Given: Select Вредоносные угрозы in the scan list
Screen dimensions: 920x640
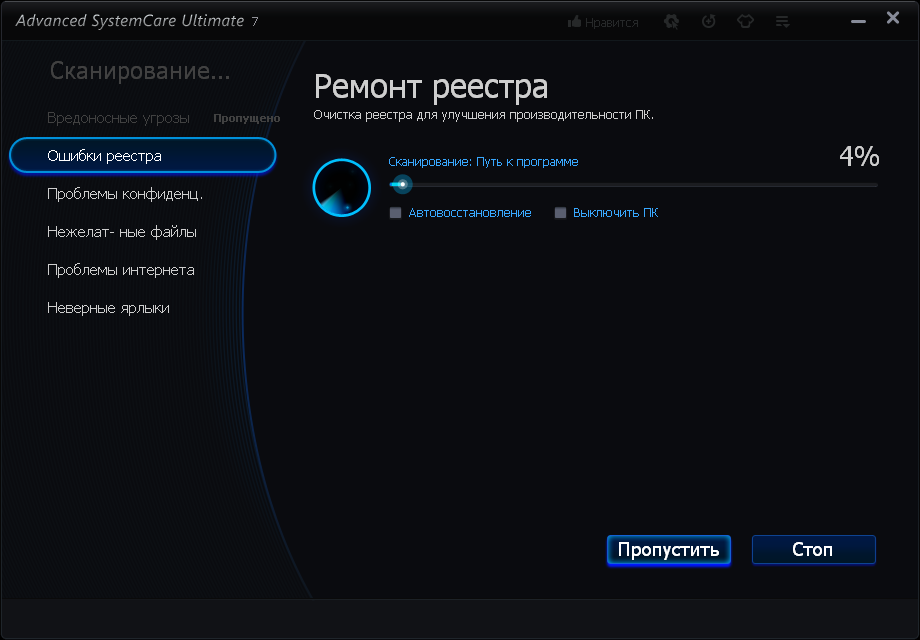Looking at the screenshot, I should pos(118,118).
